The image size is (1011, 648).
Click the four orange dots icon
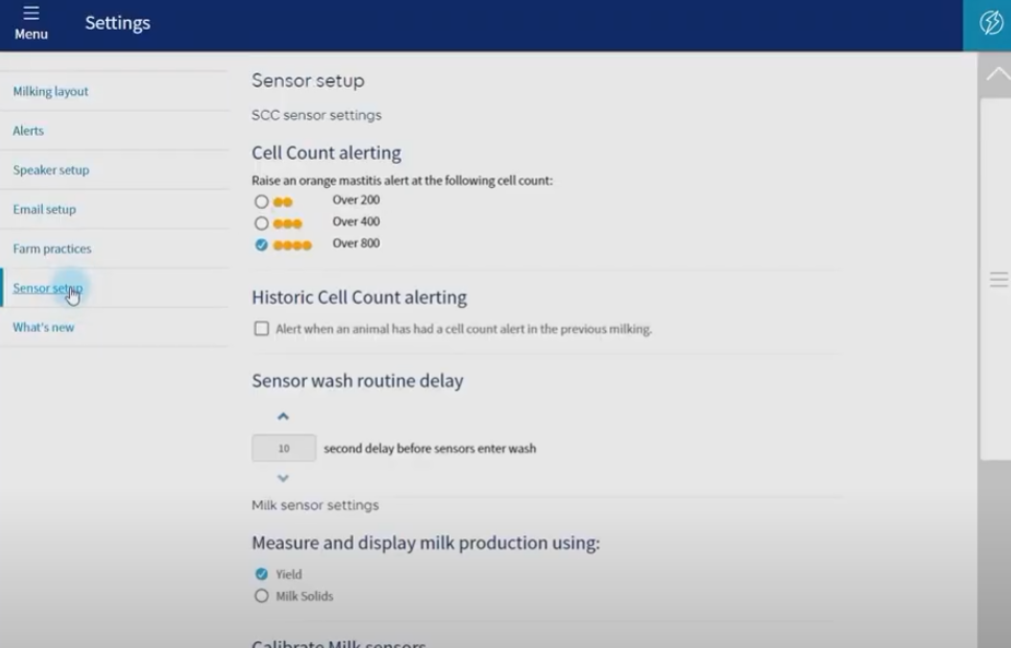293,246
